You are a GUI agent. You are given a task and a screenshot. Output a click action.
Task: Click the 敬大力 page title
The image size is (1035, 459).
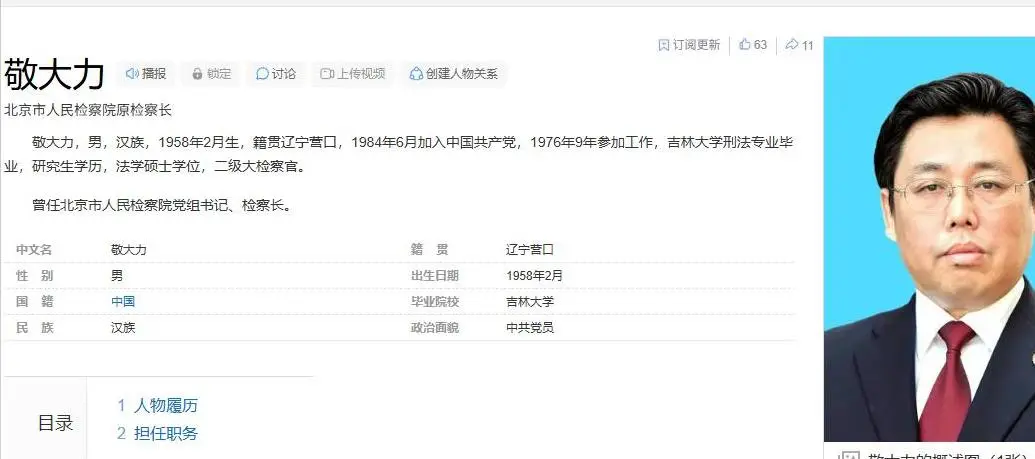[x=54, y=74]
